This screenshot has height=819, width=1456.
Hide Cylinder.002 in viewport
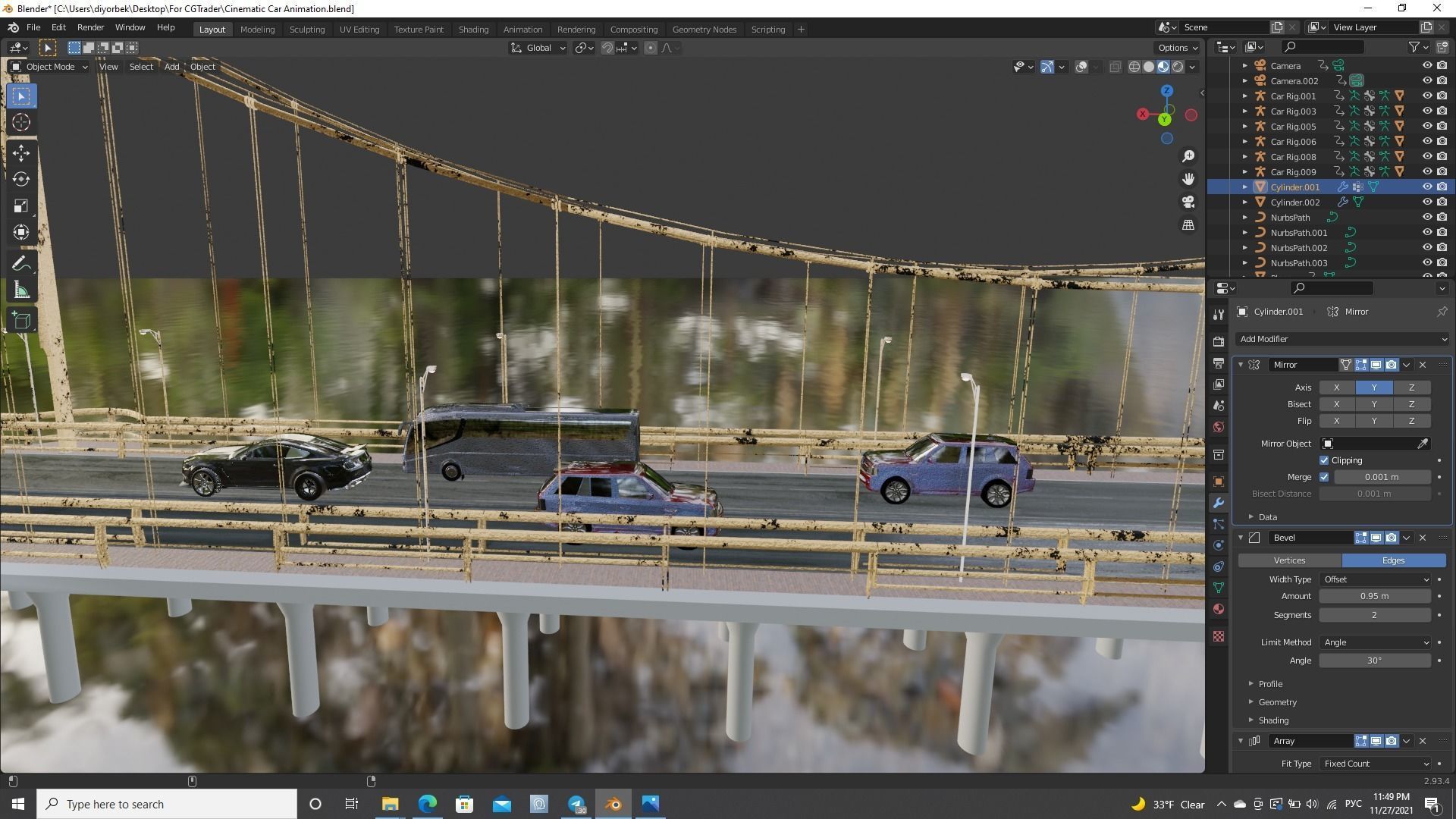1427,202
